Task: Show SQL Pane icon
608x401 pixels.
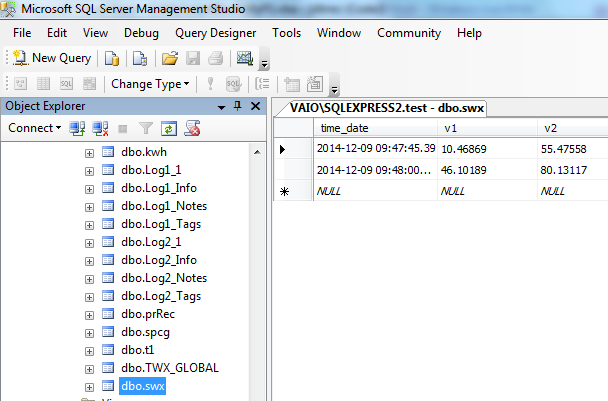Action: pos(66,84)
